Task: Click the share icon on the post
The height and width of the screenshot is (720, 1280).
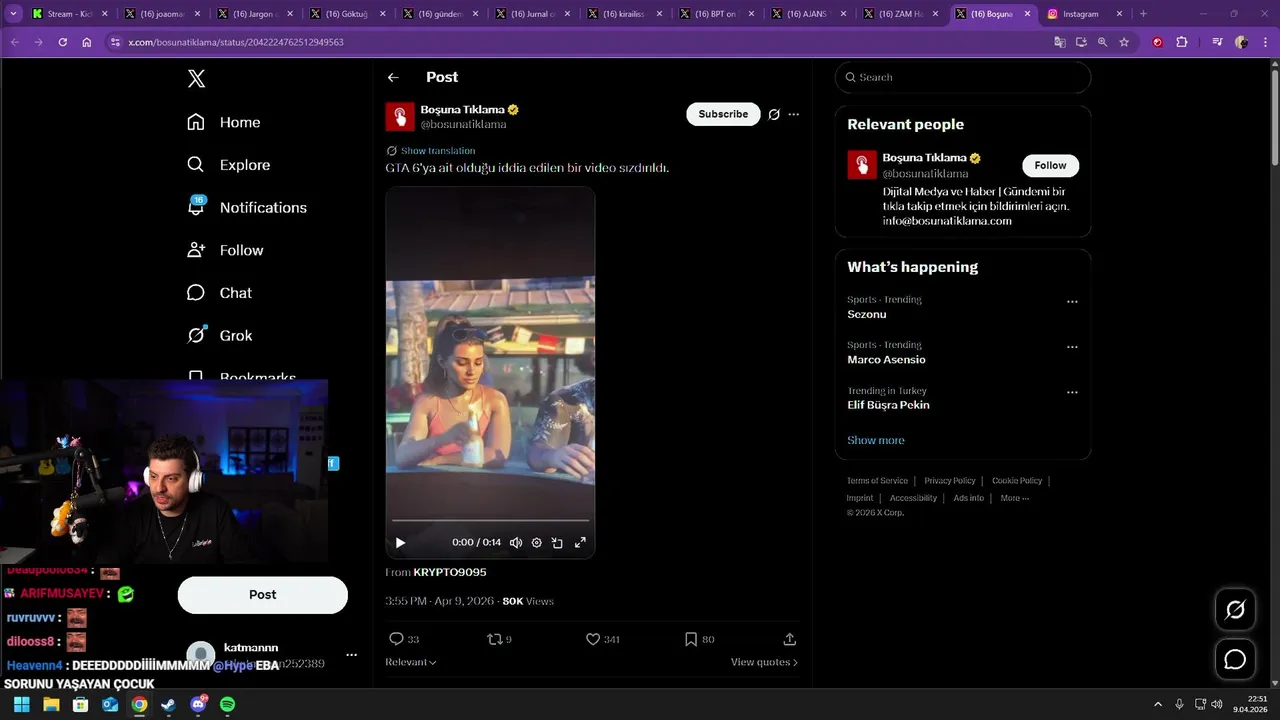Action: (789, 639)
